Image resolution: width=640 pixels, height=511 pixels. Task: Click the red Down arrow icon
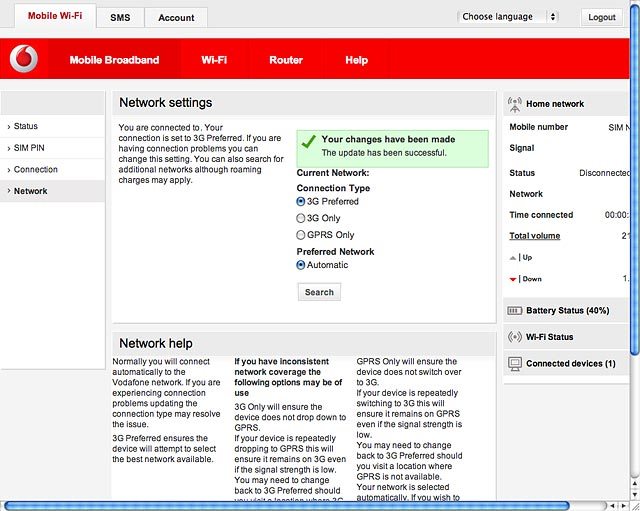point(513,280)
